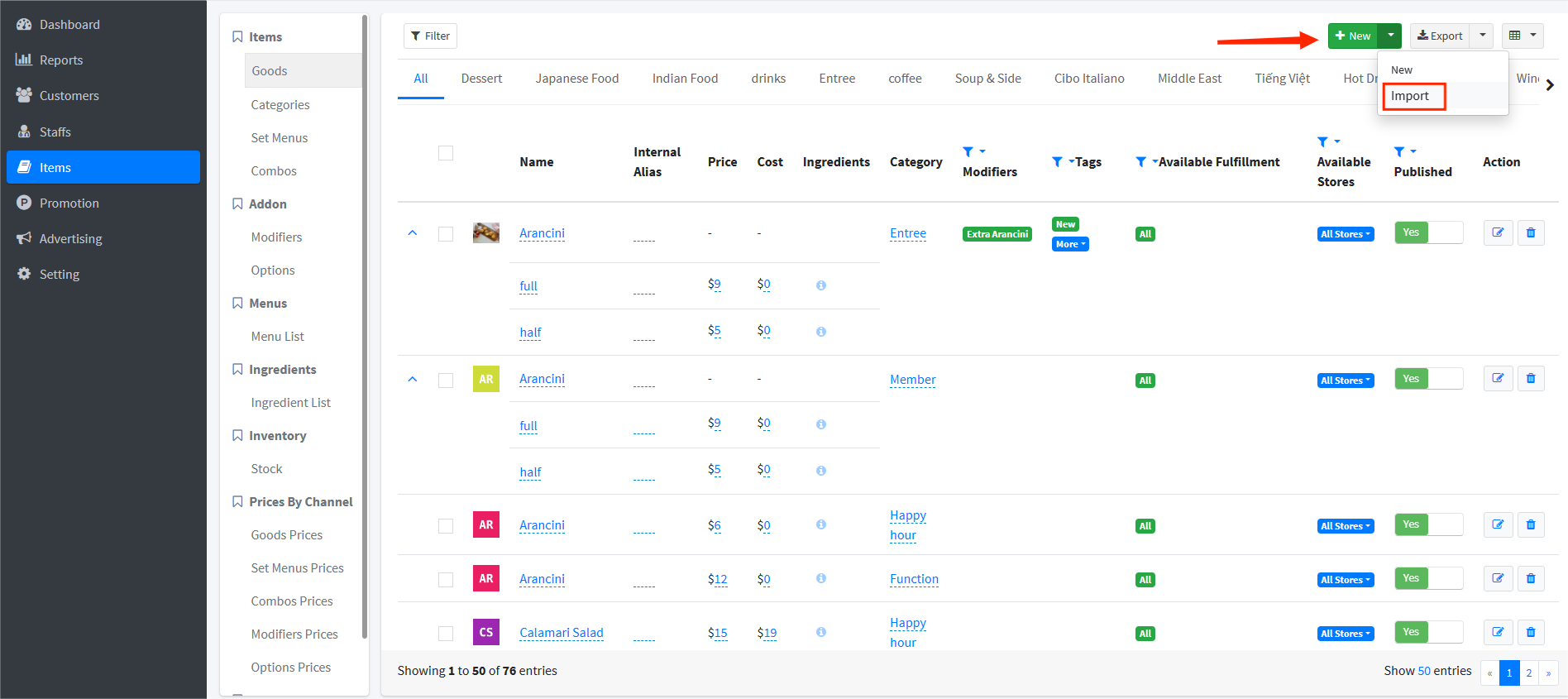Collapse the Entree Arancini variants
Viewport: 1568px width, 699px height.
pyautogui.click(x=413, y=233)
